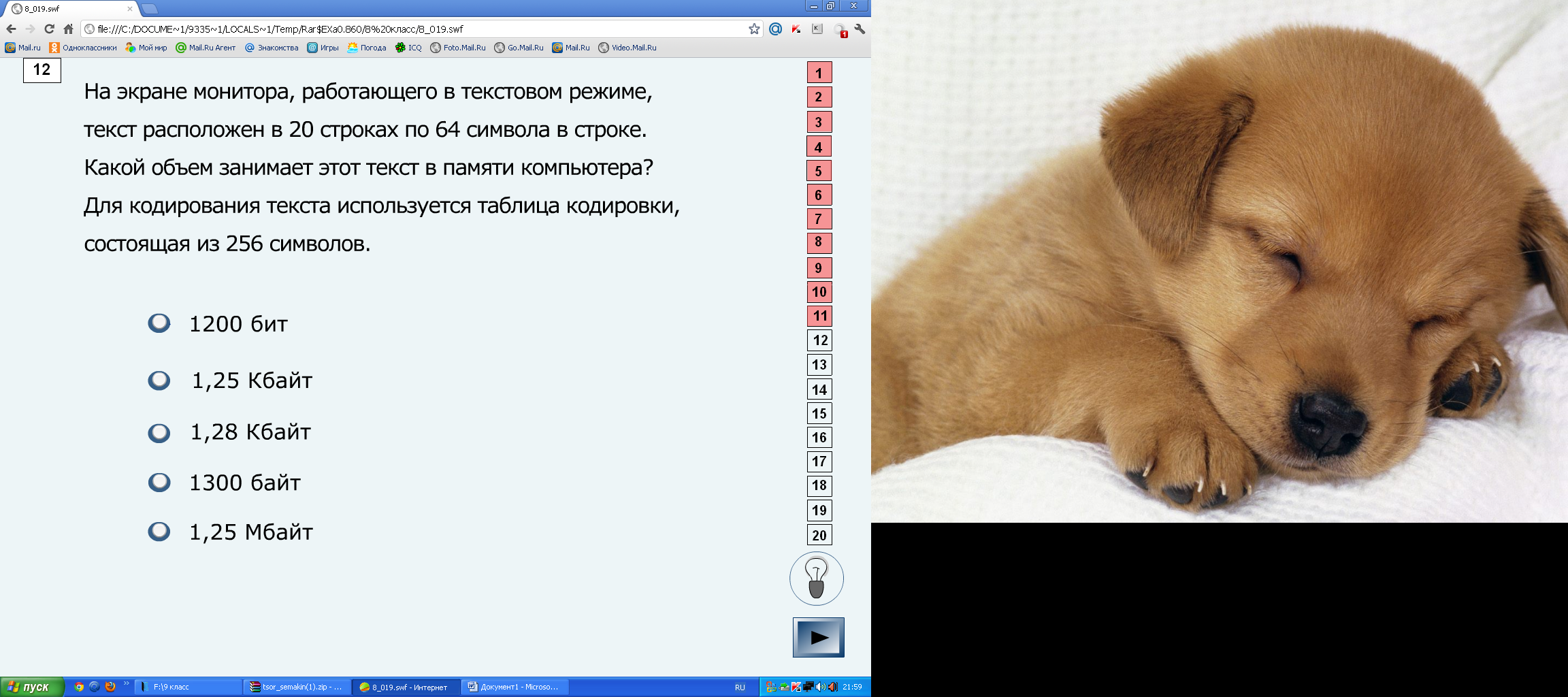
Task: Go to the browser home page icon
Action: tap(68, 29)
